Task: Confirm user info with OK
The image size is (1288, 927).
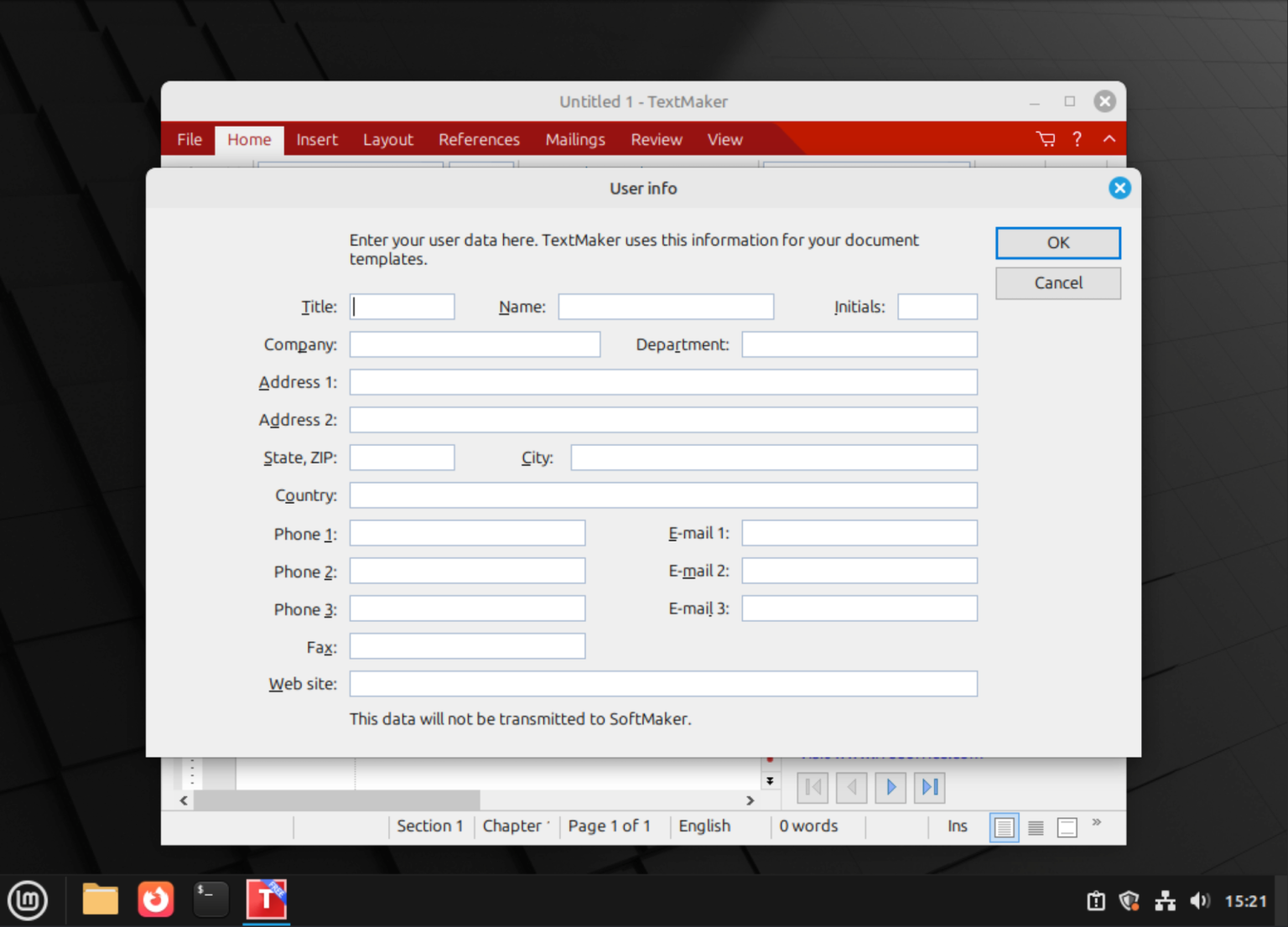Action: [1057, 242]
